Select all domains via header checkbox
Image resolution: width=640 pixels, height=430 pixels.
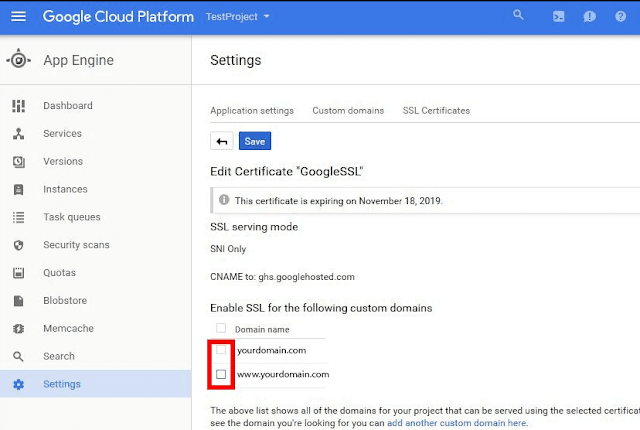pyautogui.click(x=221, y=328)
